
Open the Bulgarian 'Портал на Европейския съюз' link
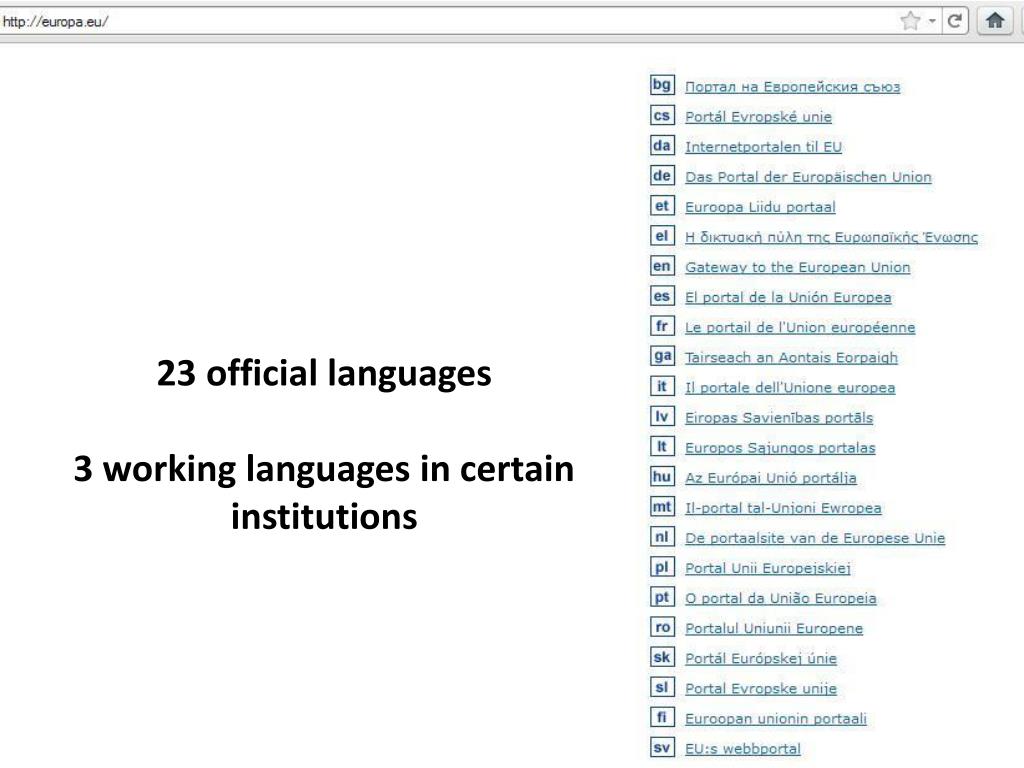(792, 87)
